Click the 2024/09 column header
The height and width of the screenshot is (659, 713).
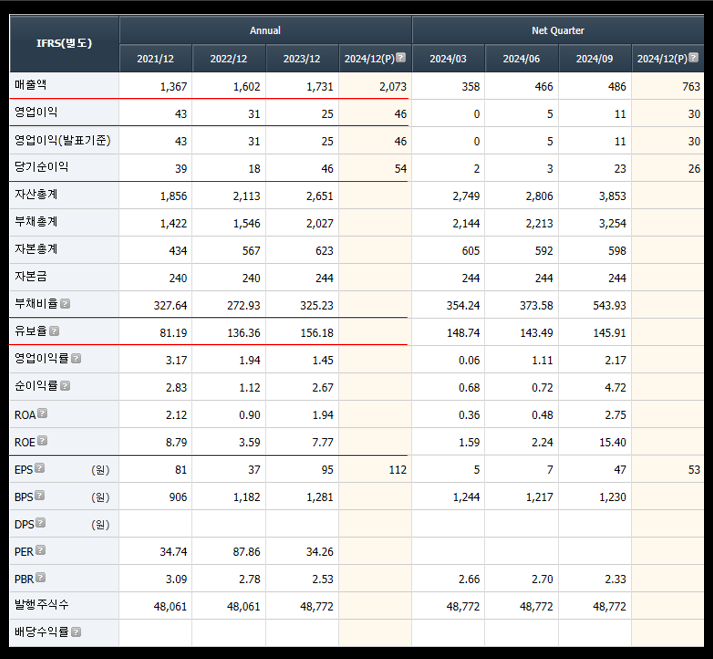595,59
